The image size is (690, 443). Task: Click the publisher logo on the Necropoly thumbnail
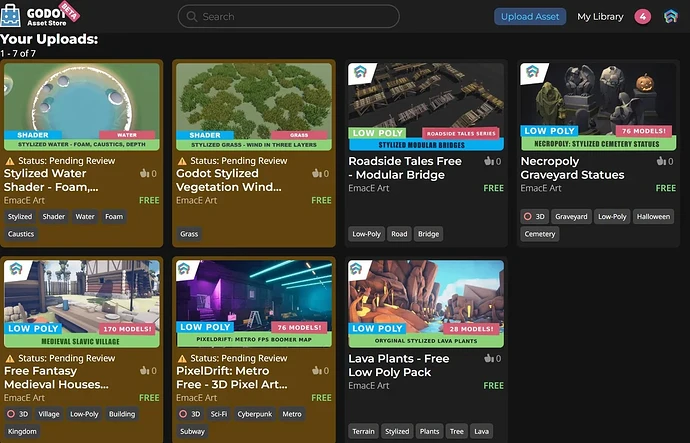tap(532, 72)
